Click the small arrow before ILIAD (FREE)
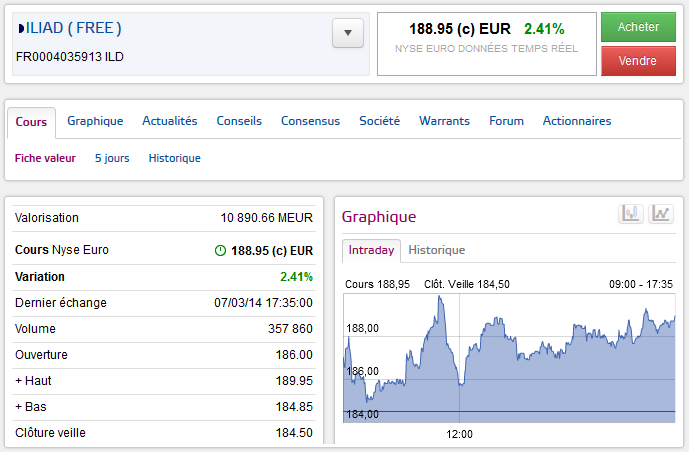The height and width of the screenshot is (452, 689). click(19, 29)
